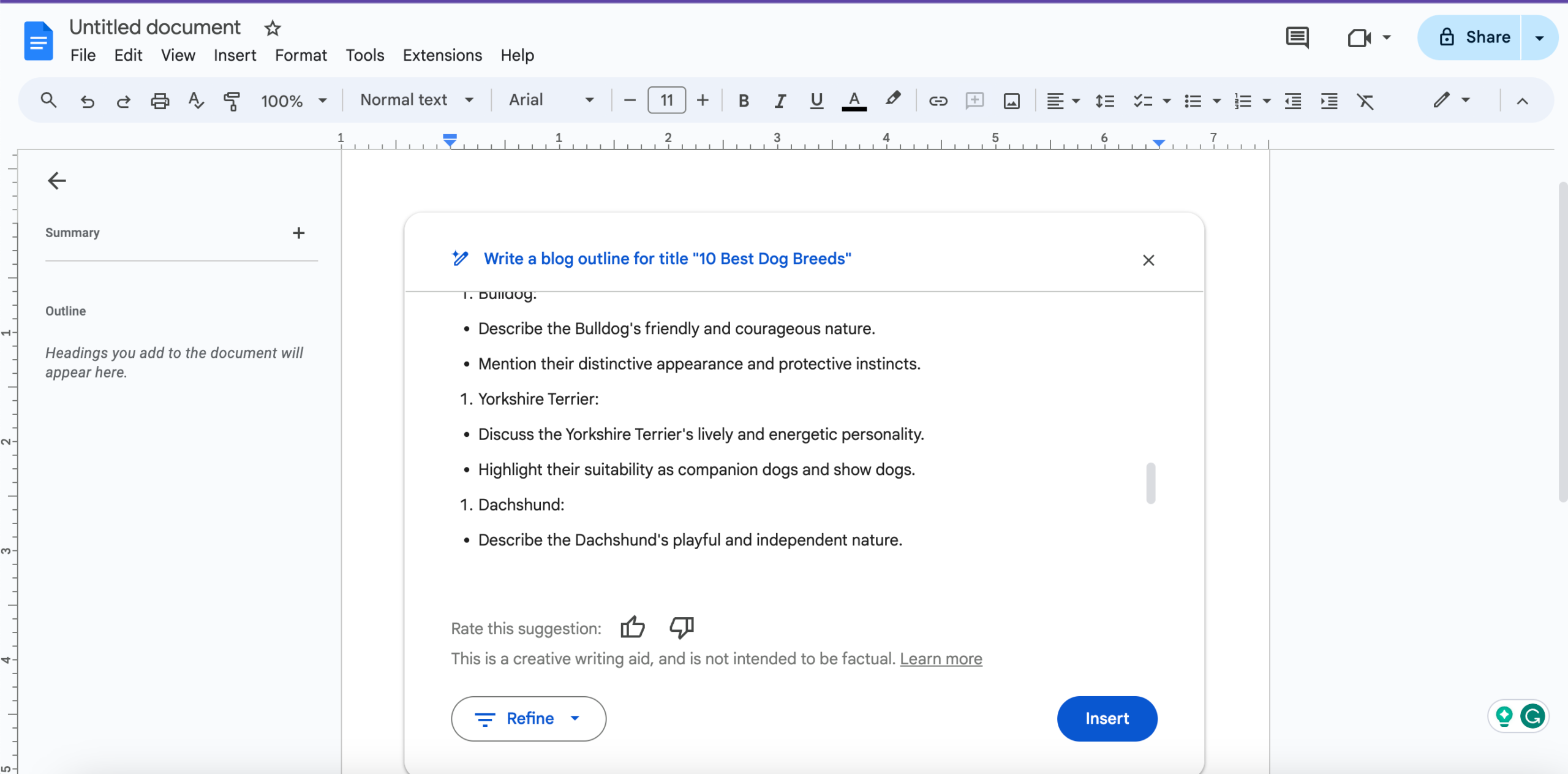Viewport: 1568px width, 774px height.
Task: Toggle italic formatting
Action: 780,101
